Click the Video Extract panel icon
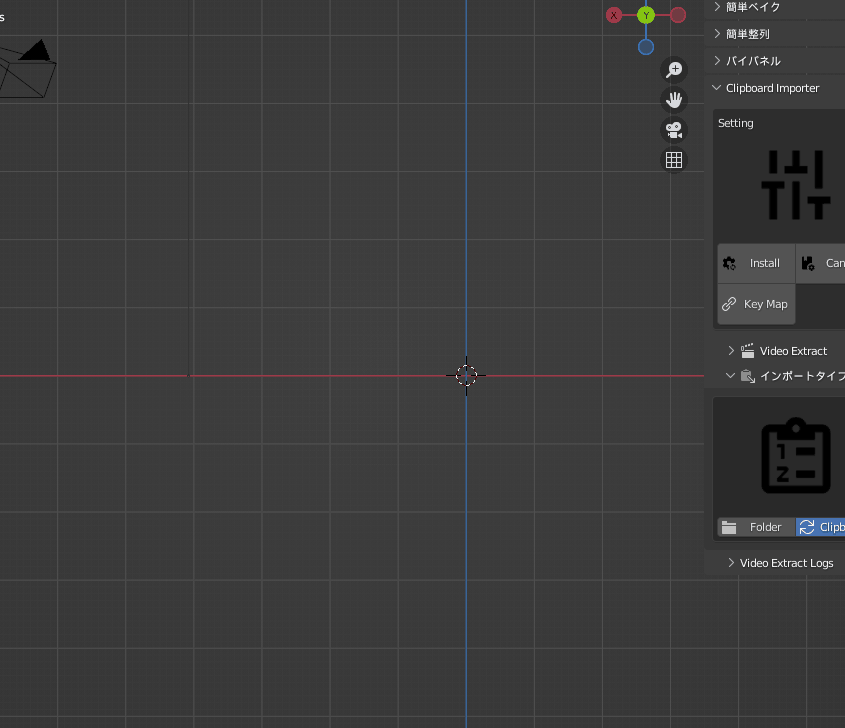Viewport: 845px width, 728px height. pos(747,350)
